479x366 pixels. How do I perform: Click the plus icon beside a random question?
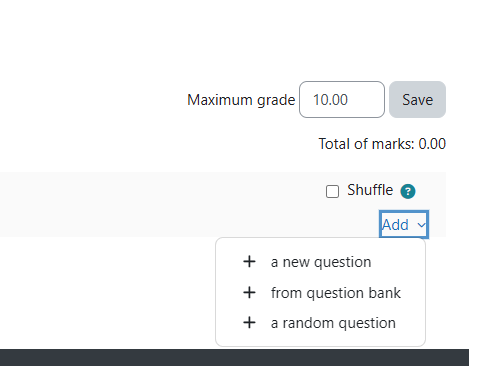click(x=249, y=323)
